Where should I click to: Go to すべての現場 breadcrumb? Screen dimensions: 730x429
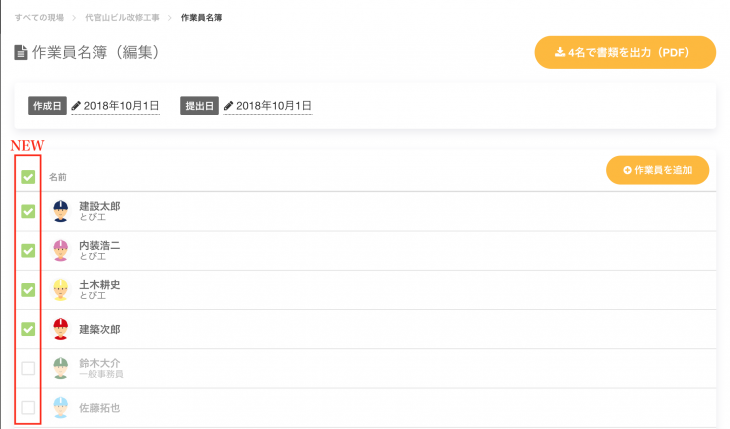39,18
